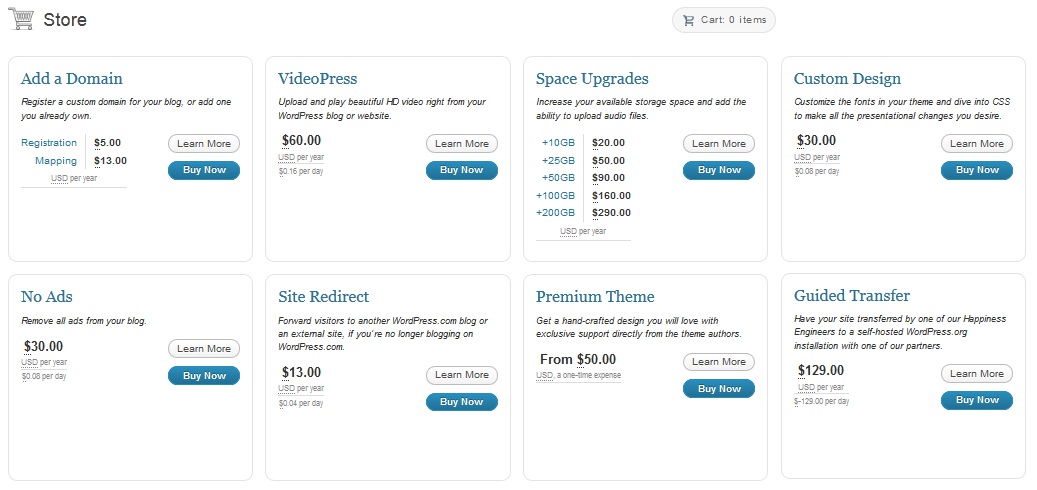Image resolution: width=1037 pixels, height=490 pixels.
Task: Buy the Guided Transfer service
Action: (x=977, y=400)
